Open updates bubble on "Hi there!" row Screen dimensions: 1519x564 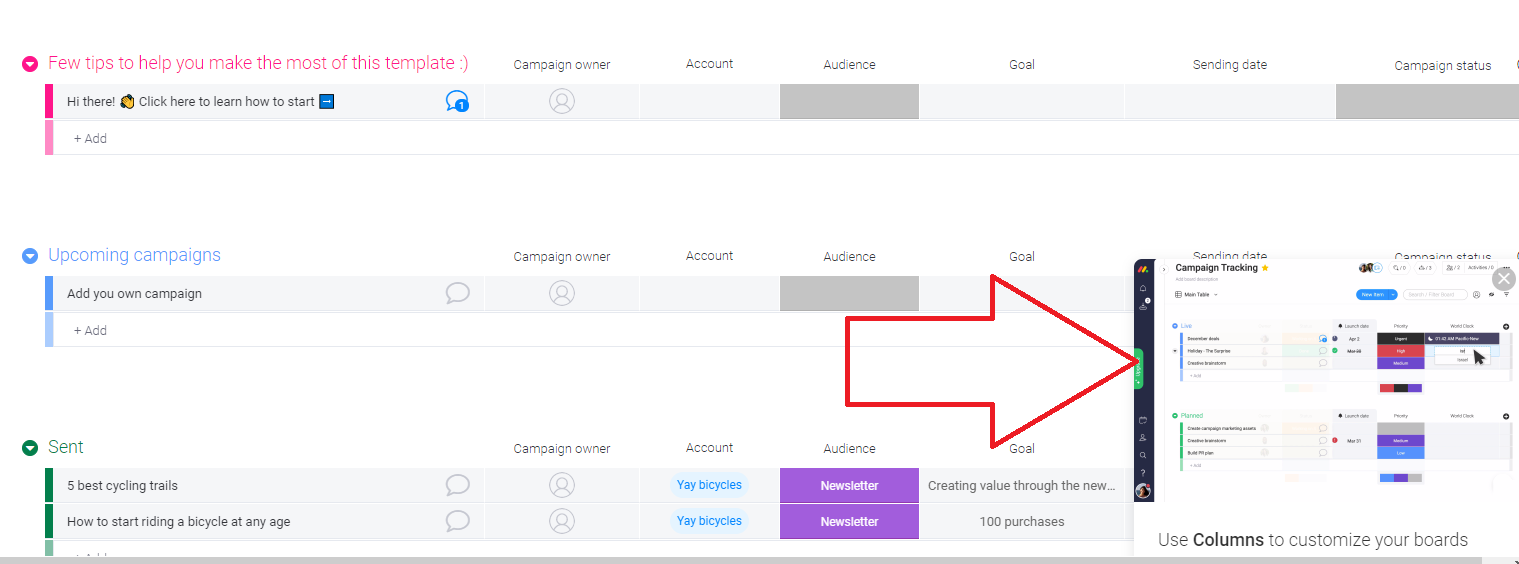(x=457, y=102)
